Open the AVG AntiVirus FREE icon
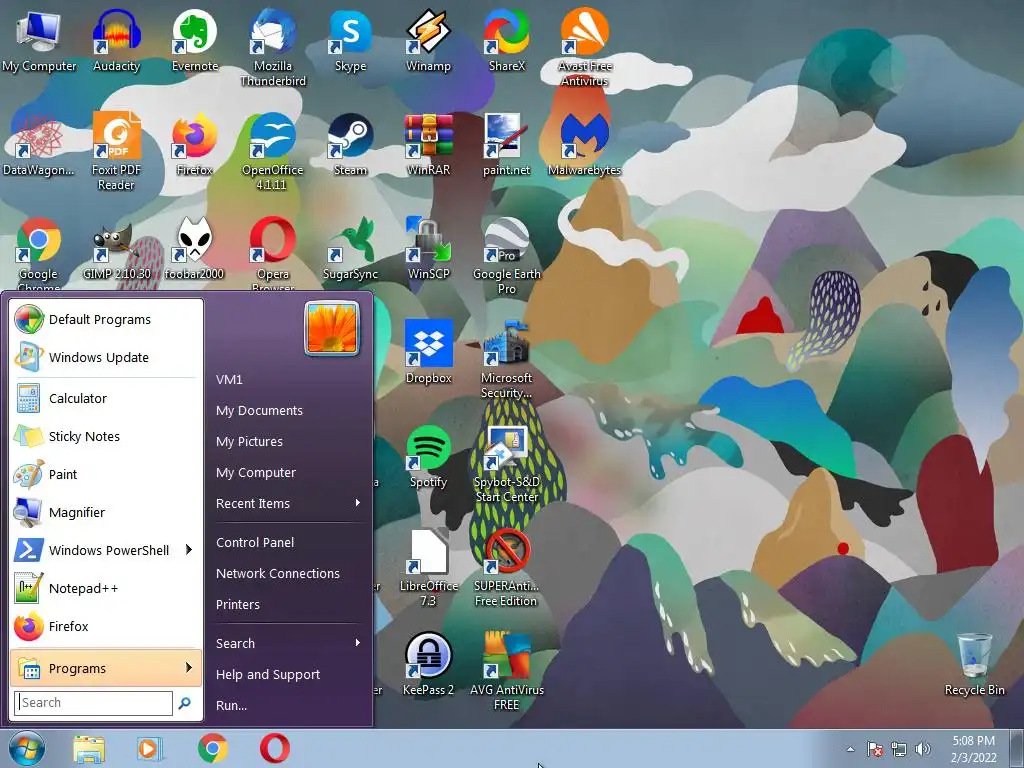The image size is (1024, 768). (x=507, y=670)
